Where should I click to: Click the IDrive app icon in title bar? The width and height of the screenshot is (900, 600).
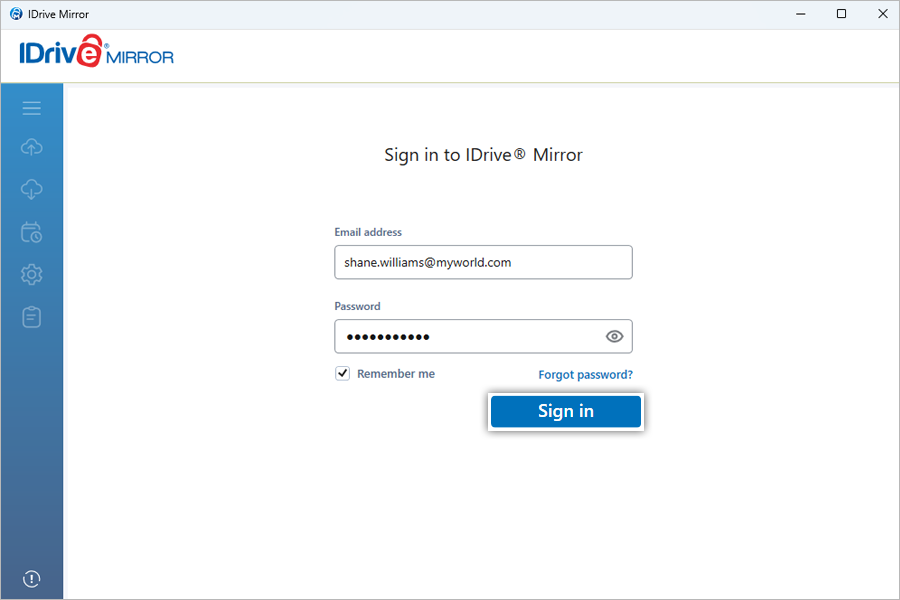tap(16, 14)
